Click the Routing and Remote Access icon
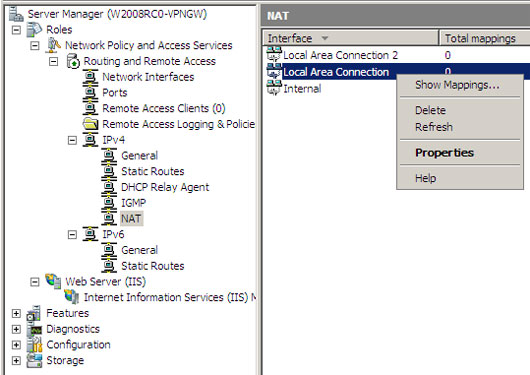 pyautogui.click(x=73, y=61)
